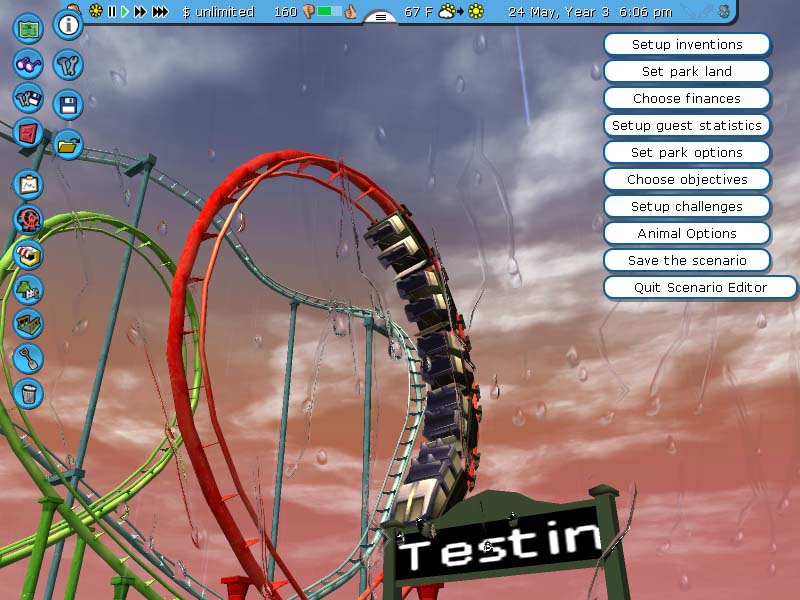This screenshot has height=600, width=800.
Task: Pause the game
Action: (x=112, y=11)
